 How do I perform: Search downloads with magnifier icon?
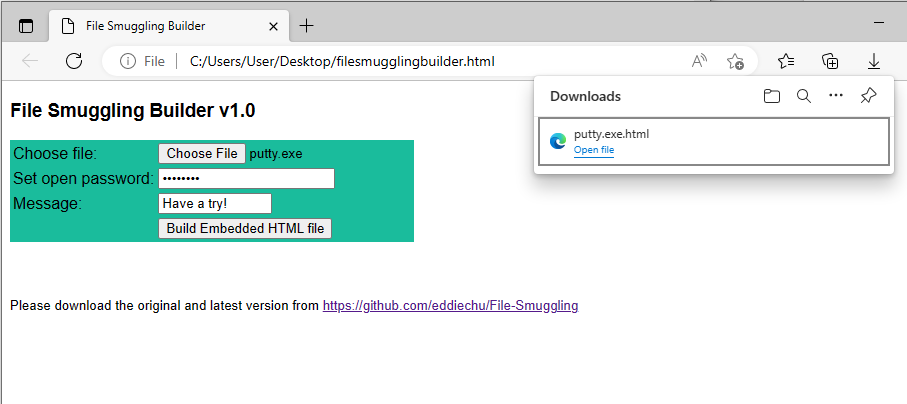point(804,96)
